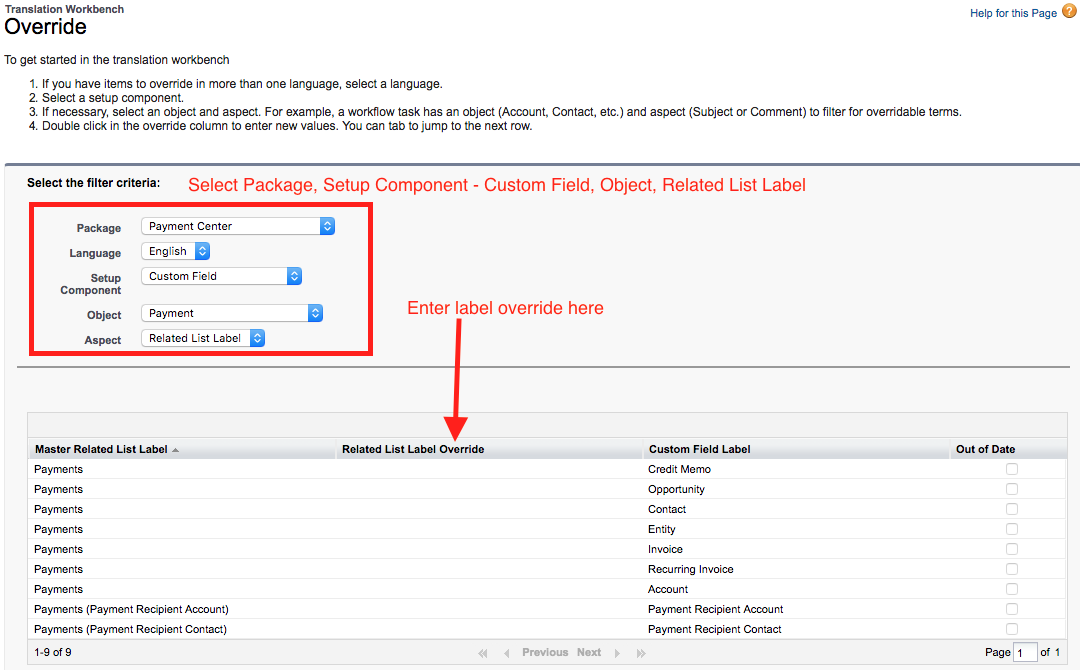Select the Opportunity custom field label cell
The image size is (1080, 670).
(x=676, y=489)
